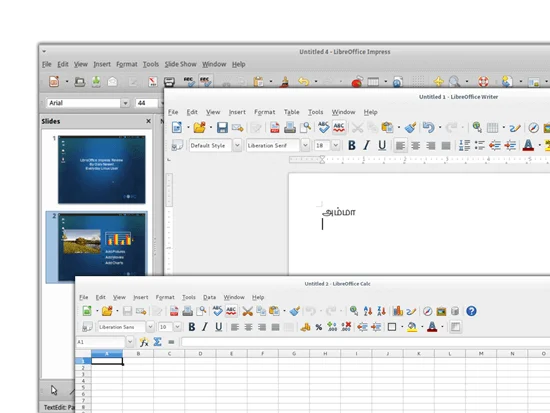Toggle Italic in Calc formatting toolbar
The width and height of the screenshot is (550, 413).
coord(205,327)
